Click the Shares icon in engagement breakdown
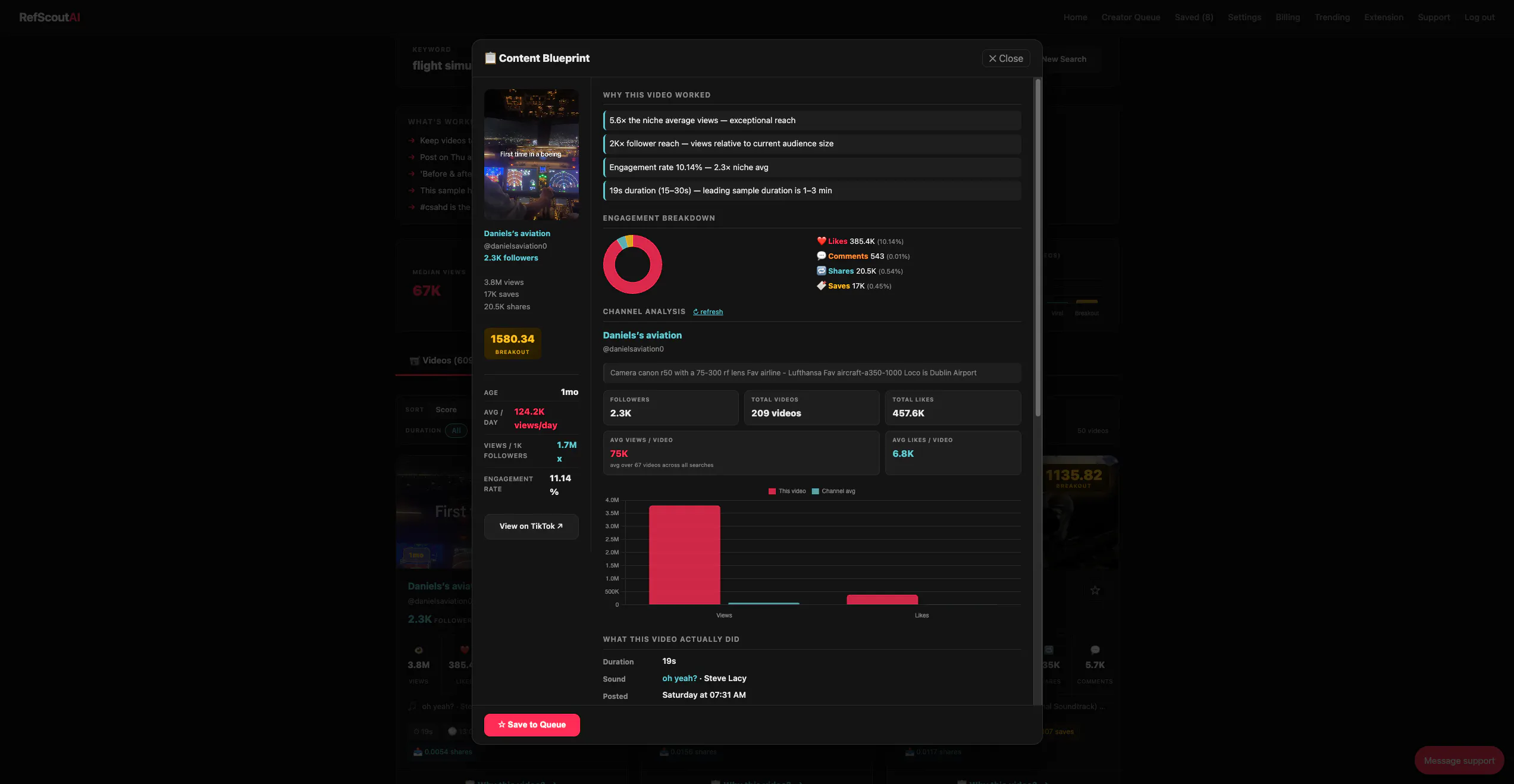Viewport: 1514px width, 784px height. [822, 271]
